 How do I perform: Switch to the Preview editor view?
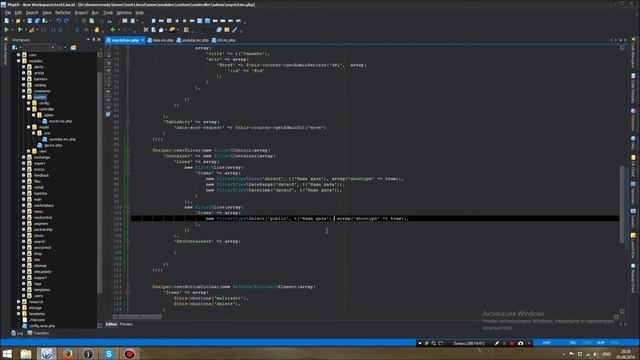126,324
